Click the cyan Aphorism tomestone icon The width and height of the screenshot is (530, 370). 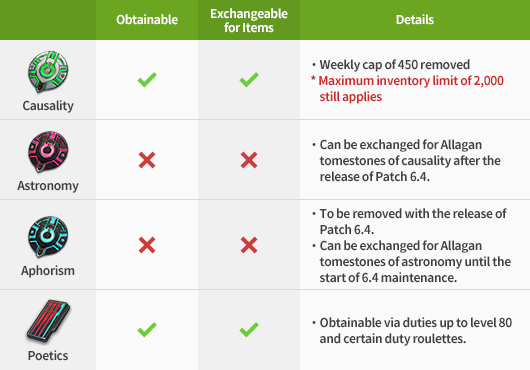[x=48, y=237]
